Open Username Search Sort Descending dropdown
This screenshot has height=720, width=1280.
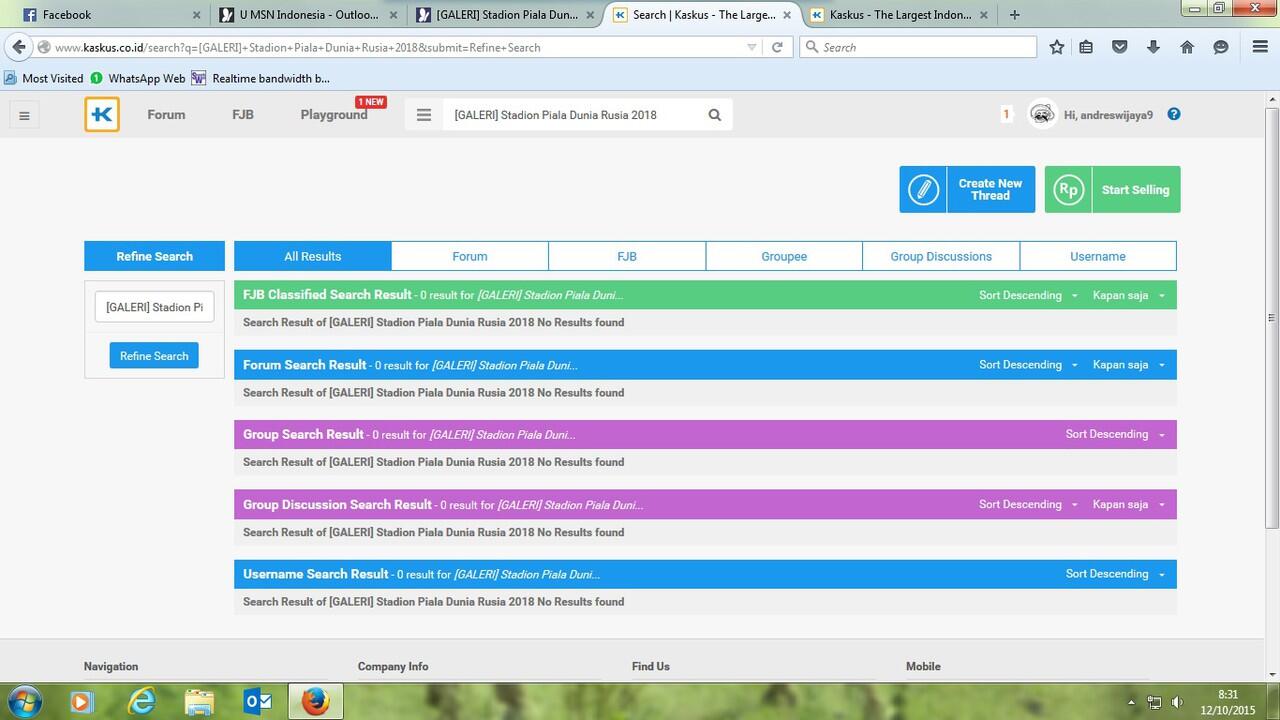pyautogui.click(x=1115, y=574)
